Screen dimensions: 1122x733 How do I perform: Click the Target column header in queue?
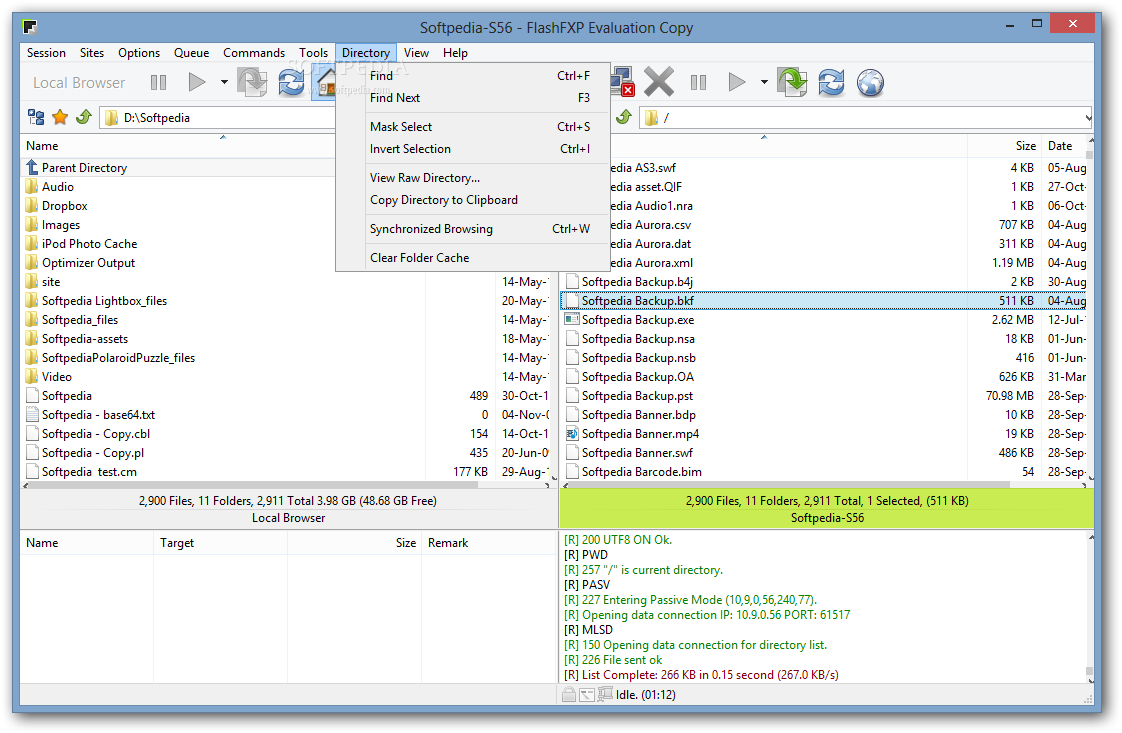click(x=220, y=543)
